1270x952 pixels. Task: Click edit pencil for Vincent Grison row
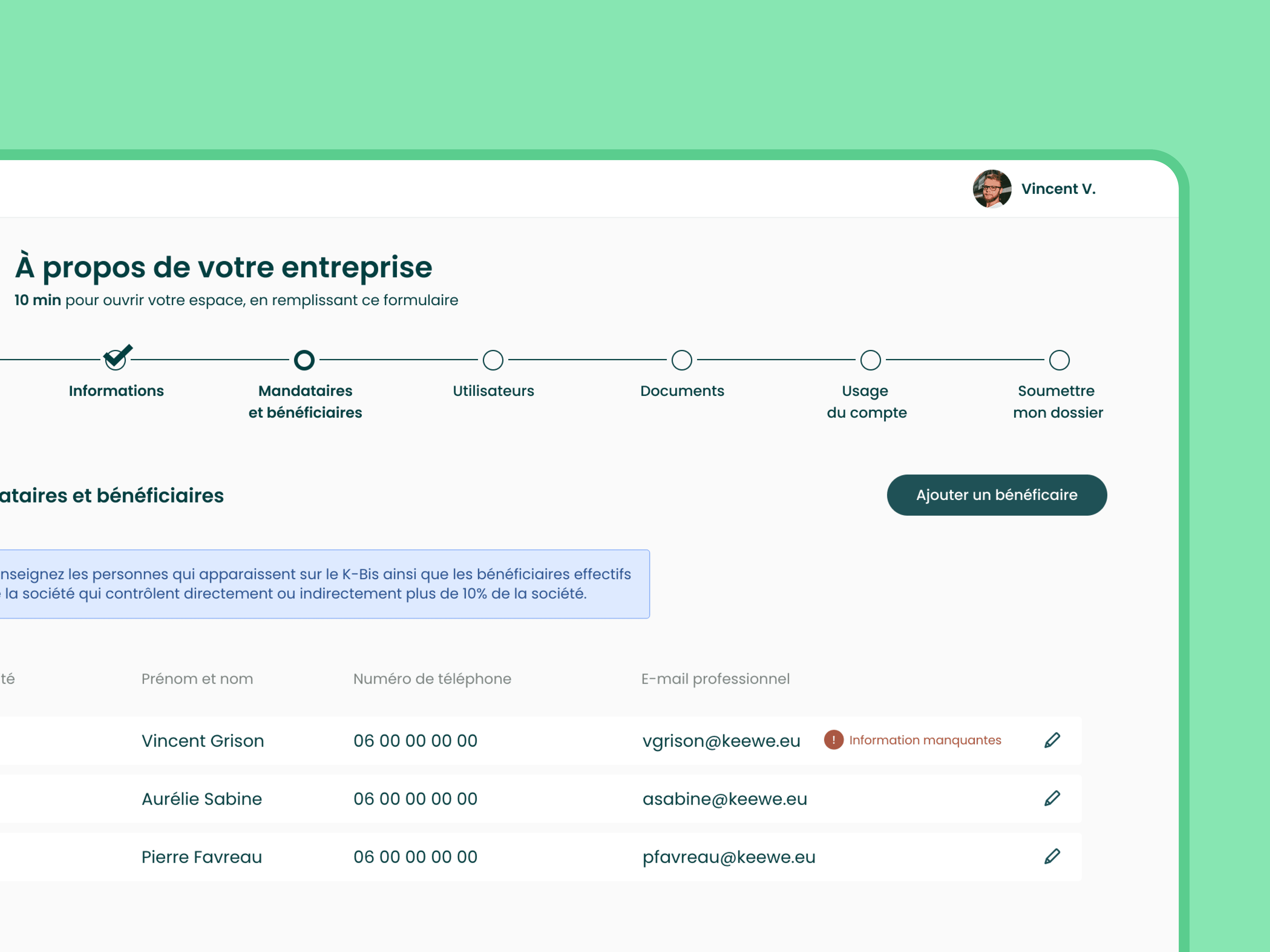(x=1052, y=740)
